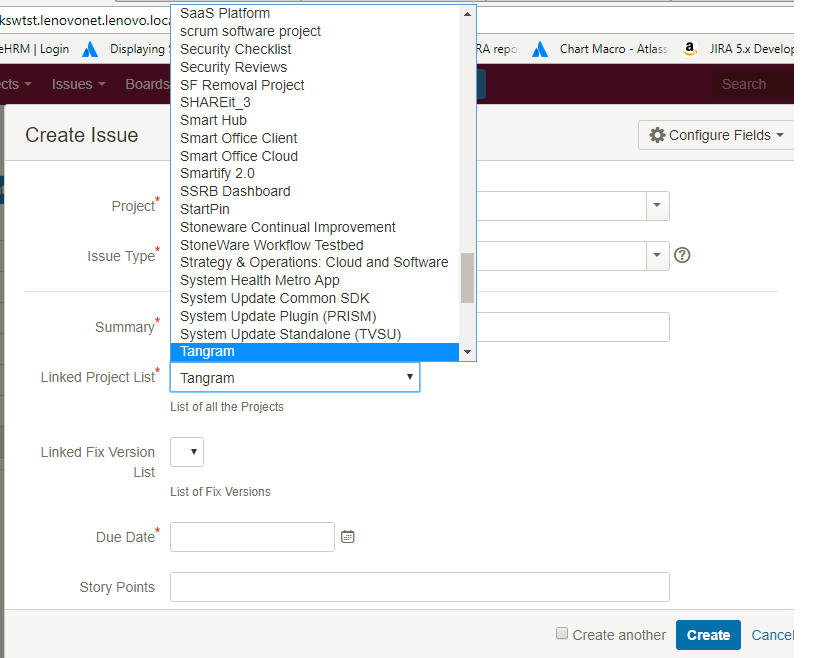819x658 pixels.
Task: Open the Linked Project List select box
Action: (295, 378)
